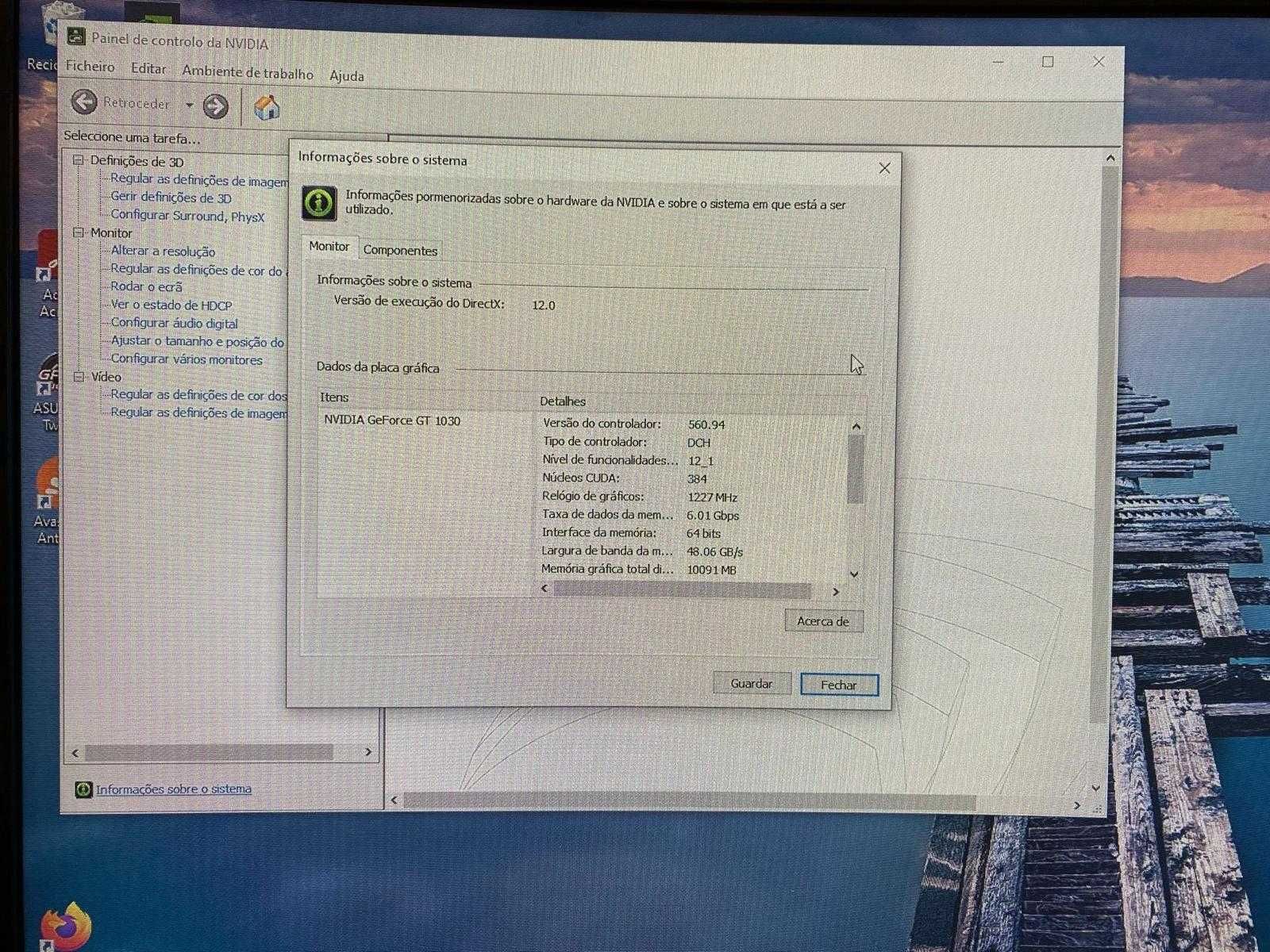Image resolution: width=1270 pixels, height=952 pixels.
Task: Open Informações sobre o sistema link
Action: 174,789
